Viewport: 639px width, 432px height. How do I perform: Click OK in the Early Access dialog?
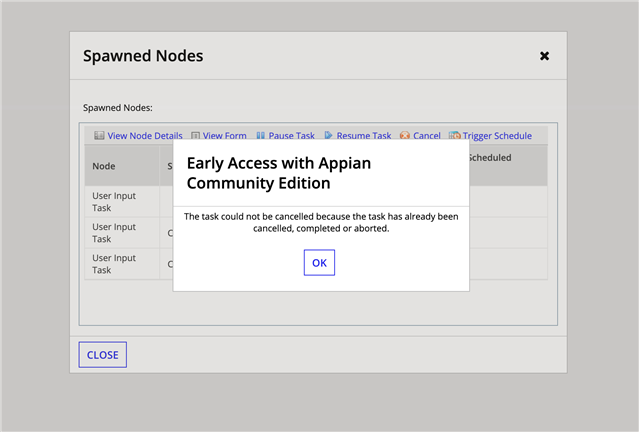(x=319, y=262)
